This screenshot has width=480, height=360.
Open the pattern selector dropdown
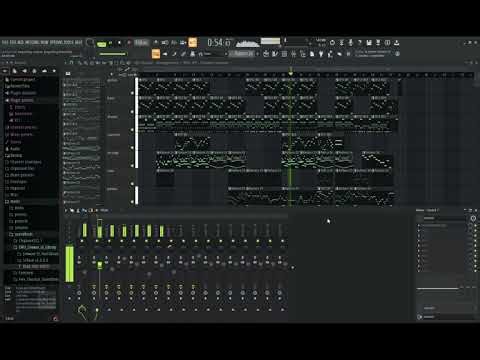pos(244,54)
